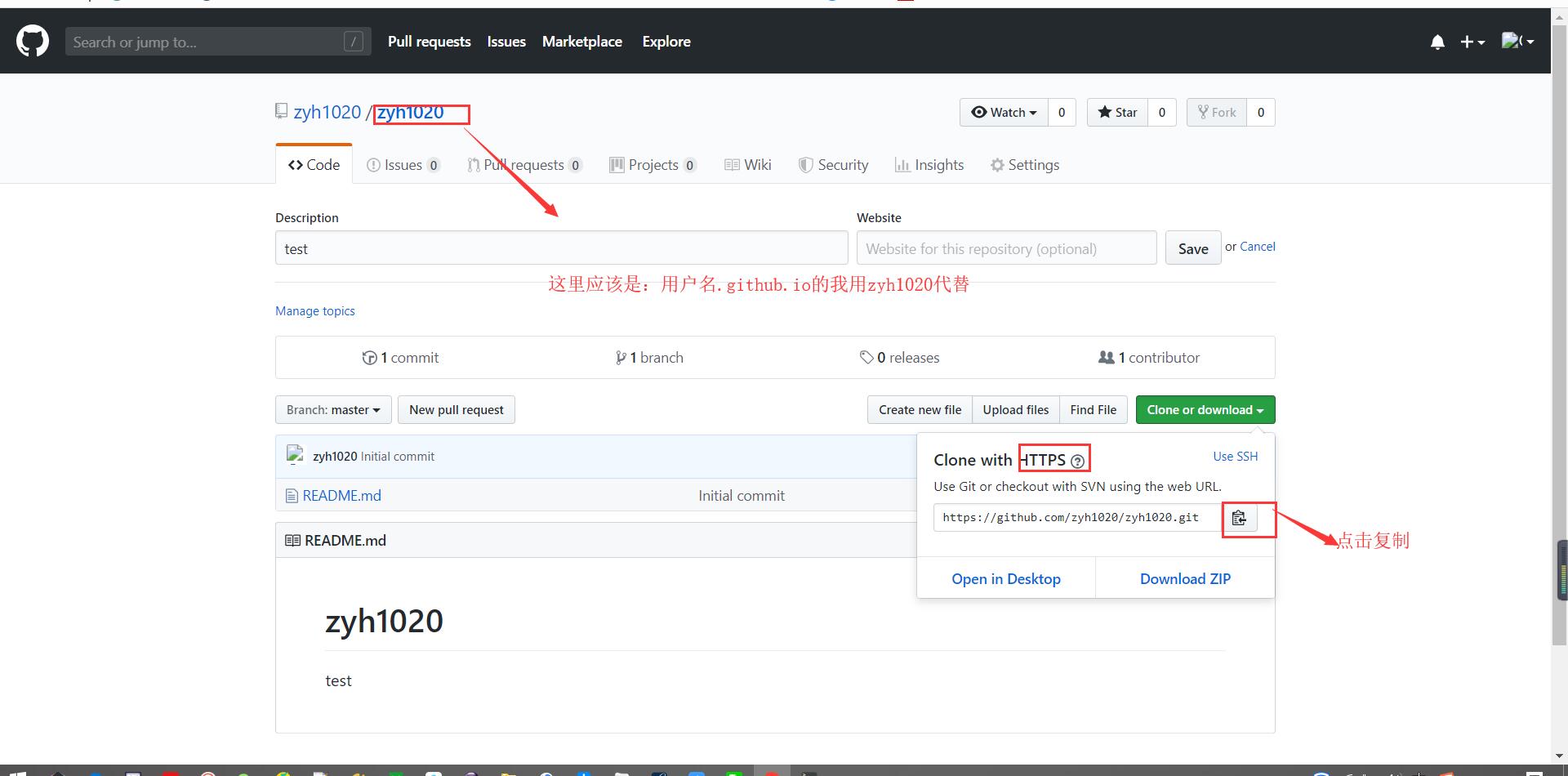Save the description and website
This screenshot has width=1568, height=776.
1193,248
